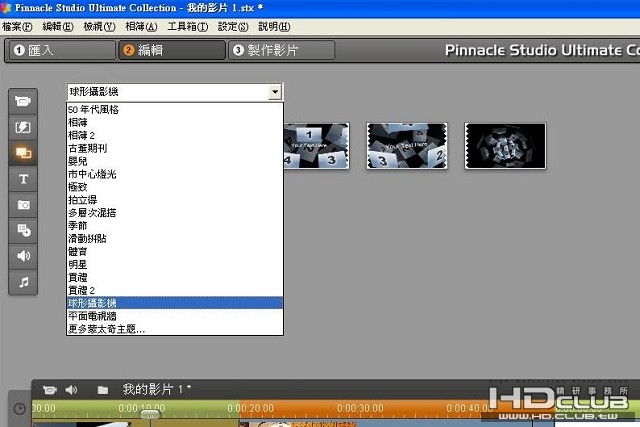Select '更多蒙太奇主題...' entry
Image resolution: width=640 pixels, height=427 pixels.
coord(175,329)
